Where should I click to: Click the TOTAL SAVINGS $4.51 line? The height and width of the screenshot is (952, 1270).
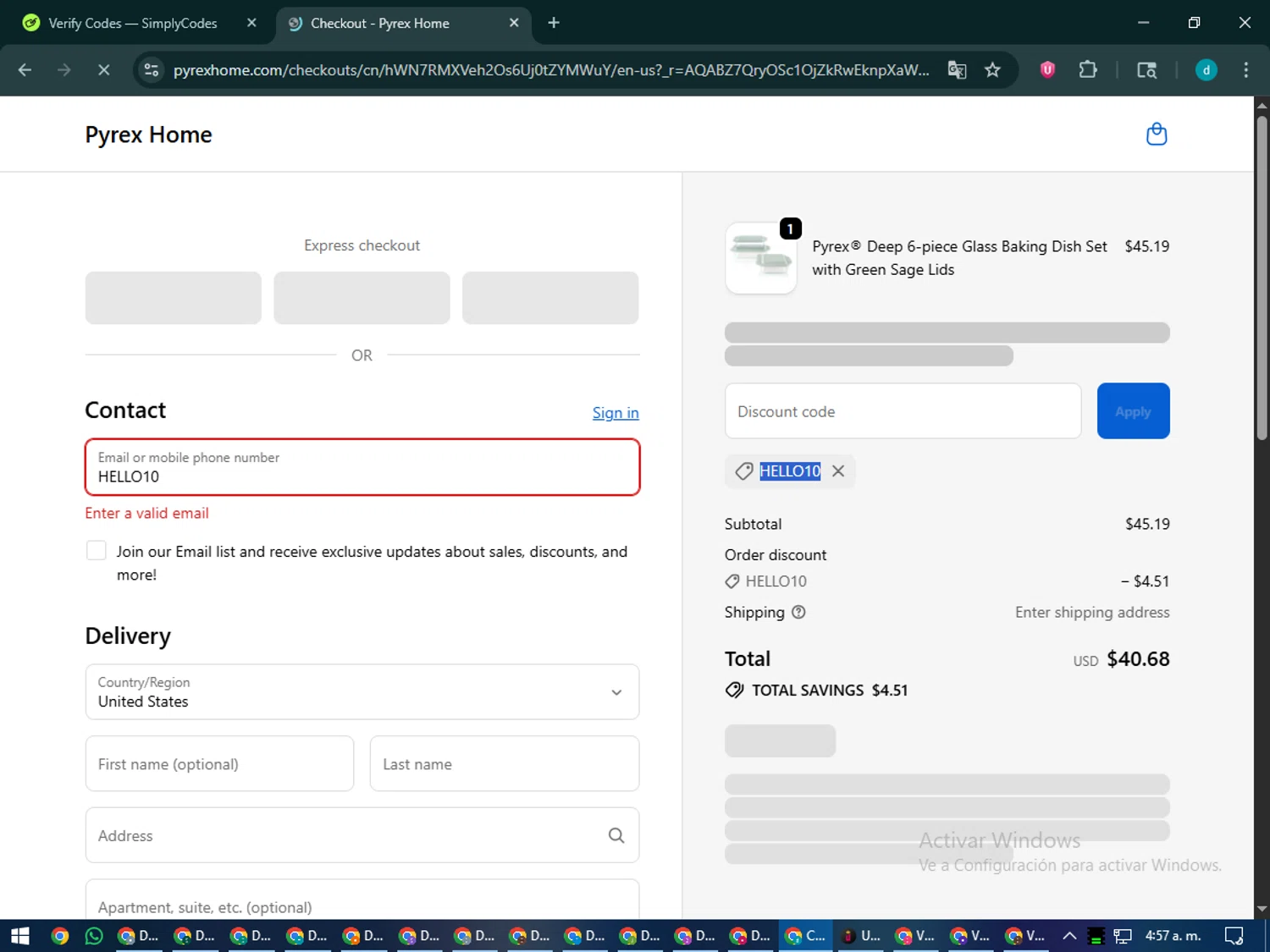[x=817, y=691]
